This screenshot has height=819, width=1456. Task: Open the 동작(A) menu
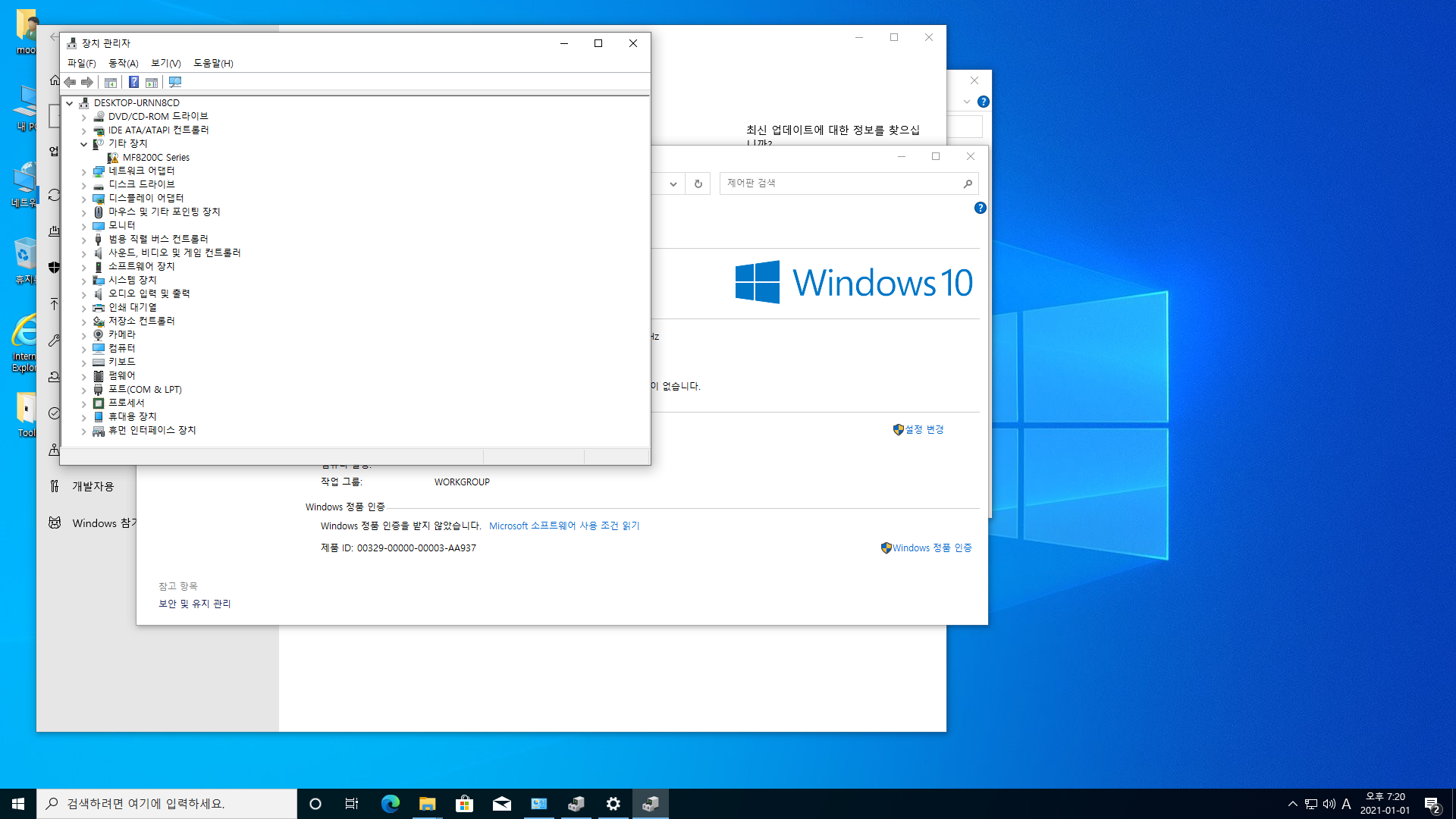coord(124,63)
